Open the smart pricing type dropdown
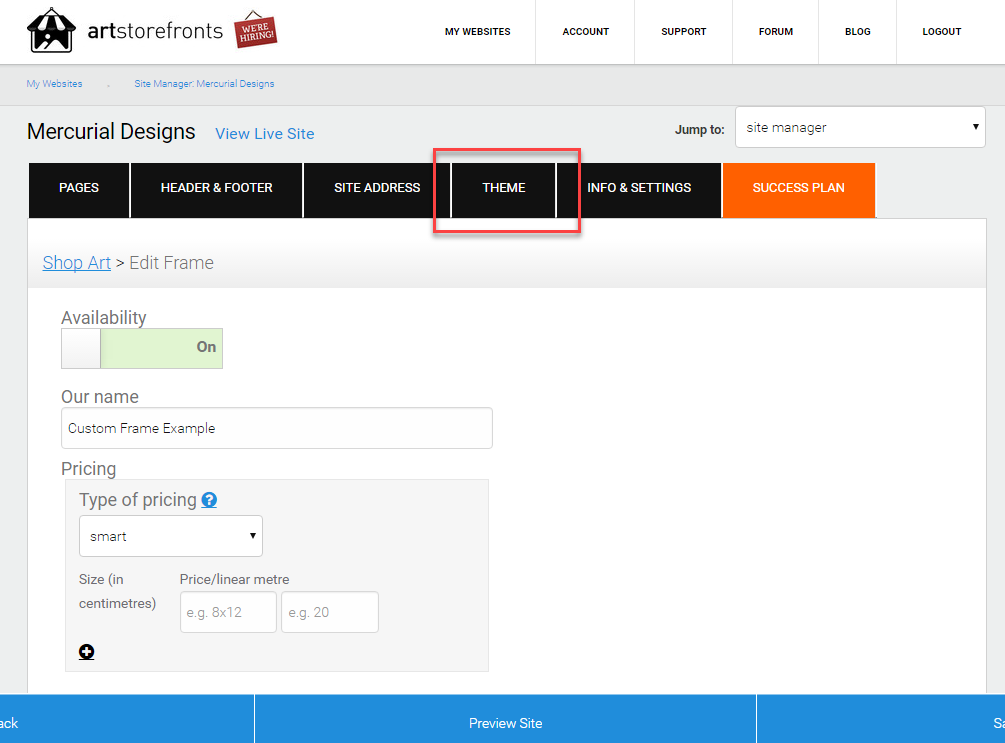This screenshot has width=1005, height=743. coord(170,536)
